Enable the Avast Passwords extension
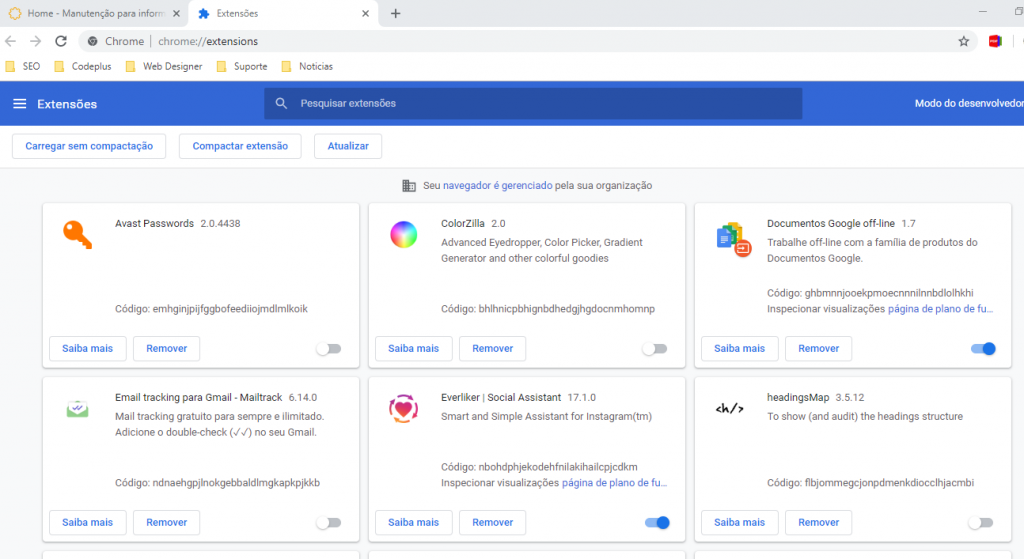Viewport: 1024px width, 559px height. point(329,349)
